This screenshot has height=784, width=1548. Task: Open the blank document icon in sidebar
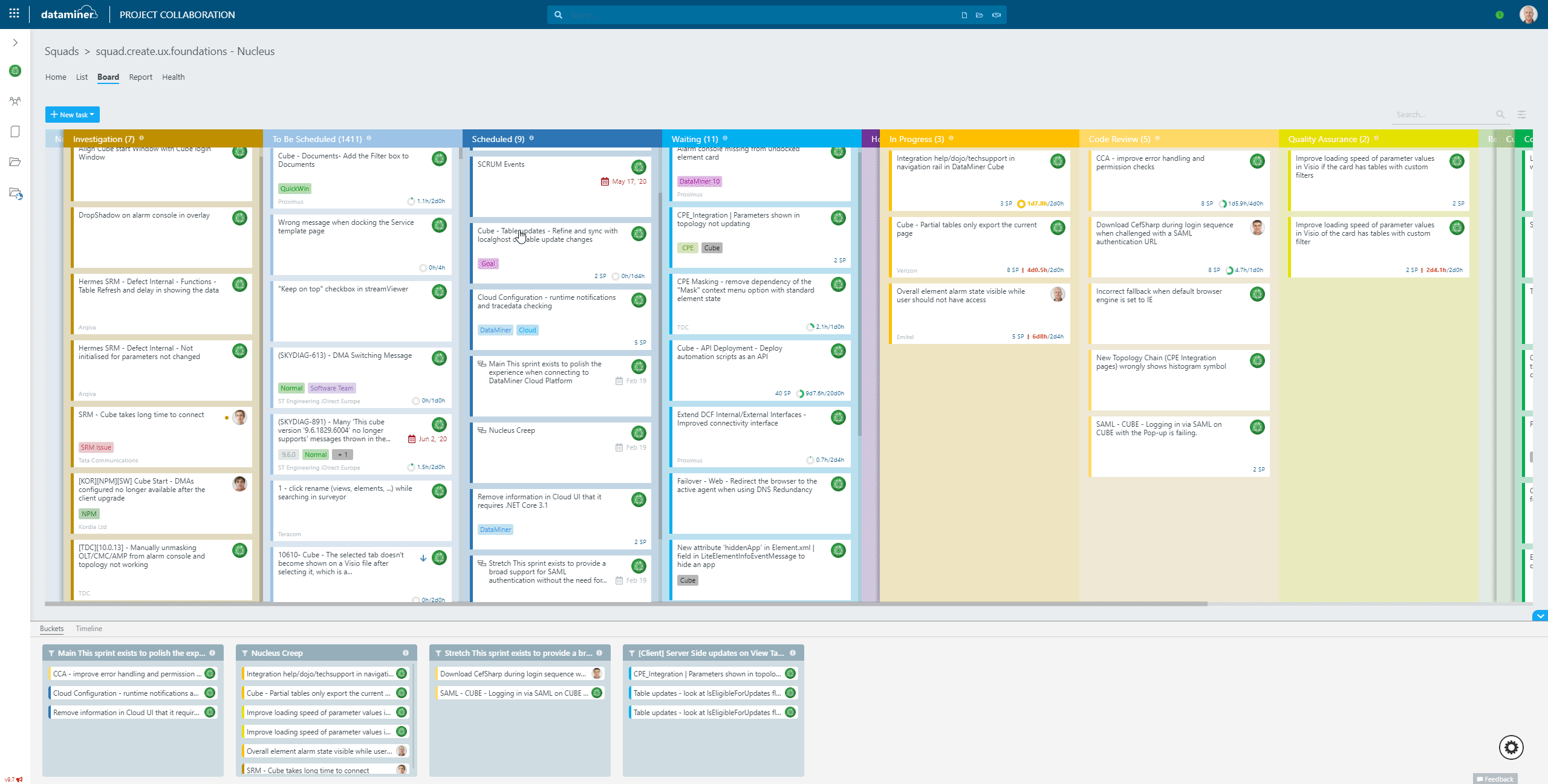coord(15,132)
